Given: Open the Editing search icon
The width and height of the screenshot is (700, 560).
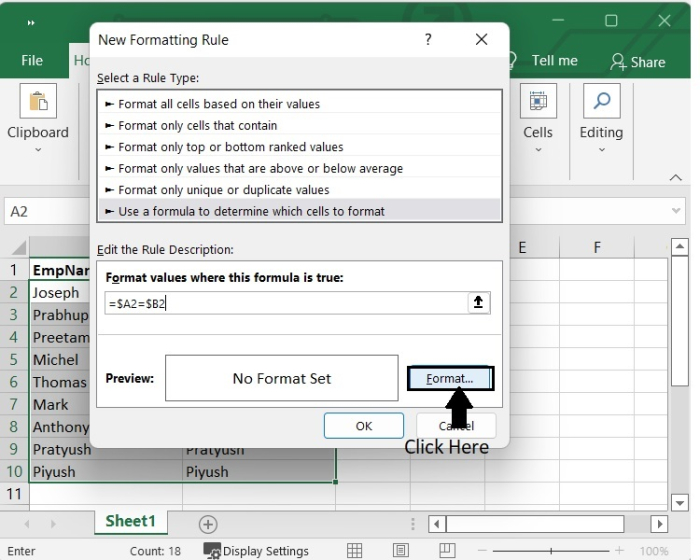Looking at the screenshot, I should click(601, 102).
